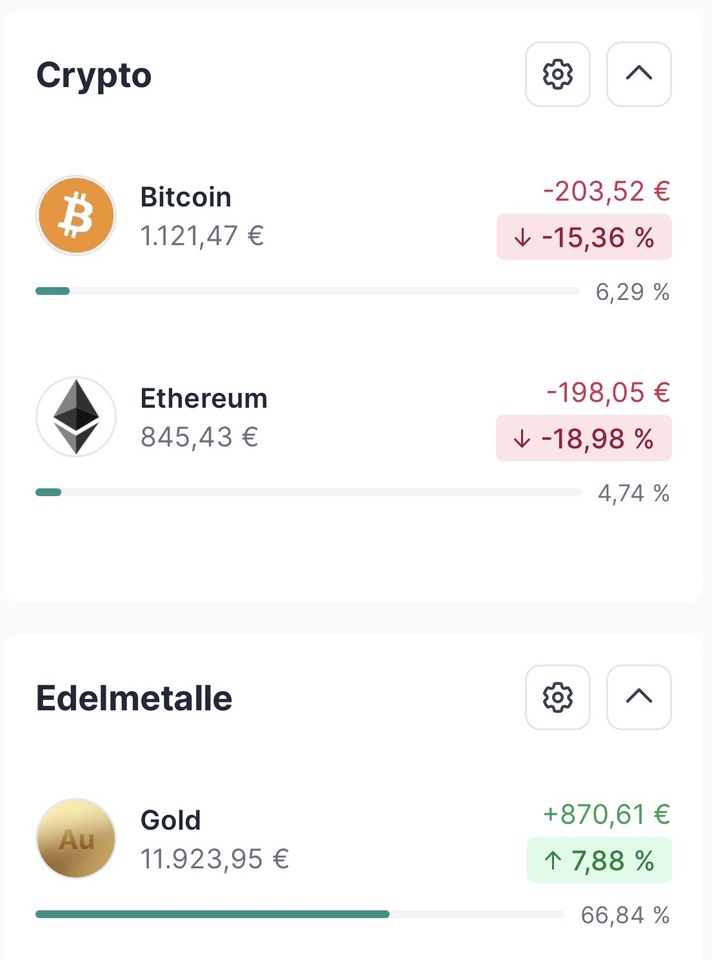Viewport: 712px width, 960px height.
Task: Click Bitcoin -15,36 % loss badge
Action: [584, 237]
